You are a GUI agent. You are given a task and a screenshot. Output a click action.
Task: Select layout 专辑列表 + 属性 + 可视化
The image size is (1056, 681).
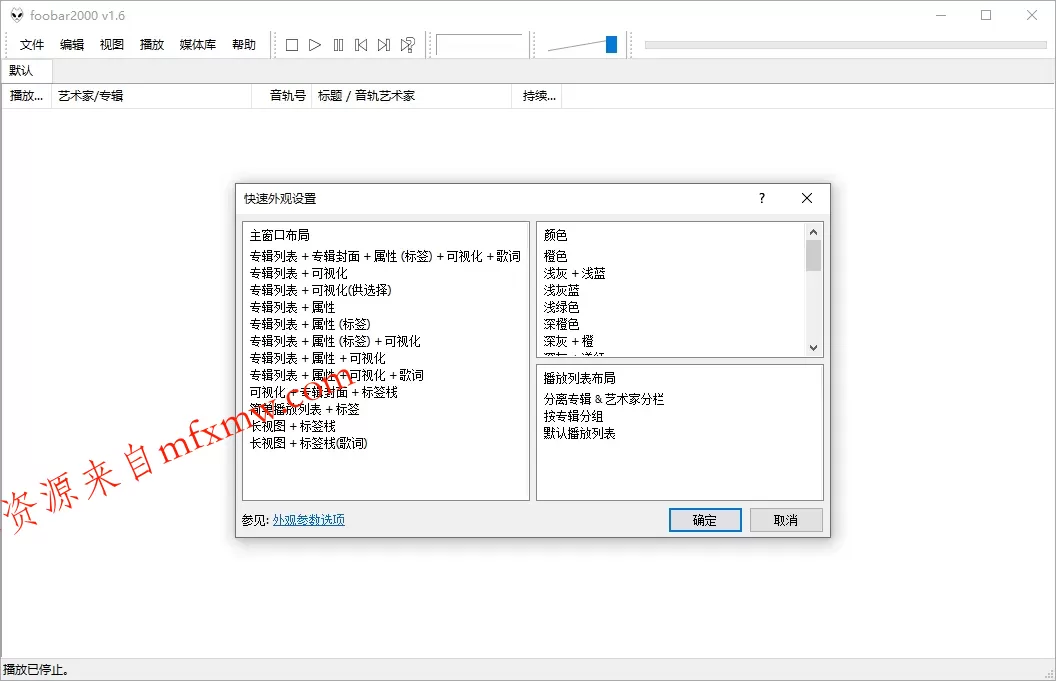click(317, 358)
